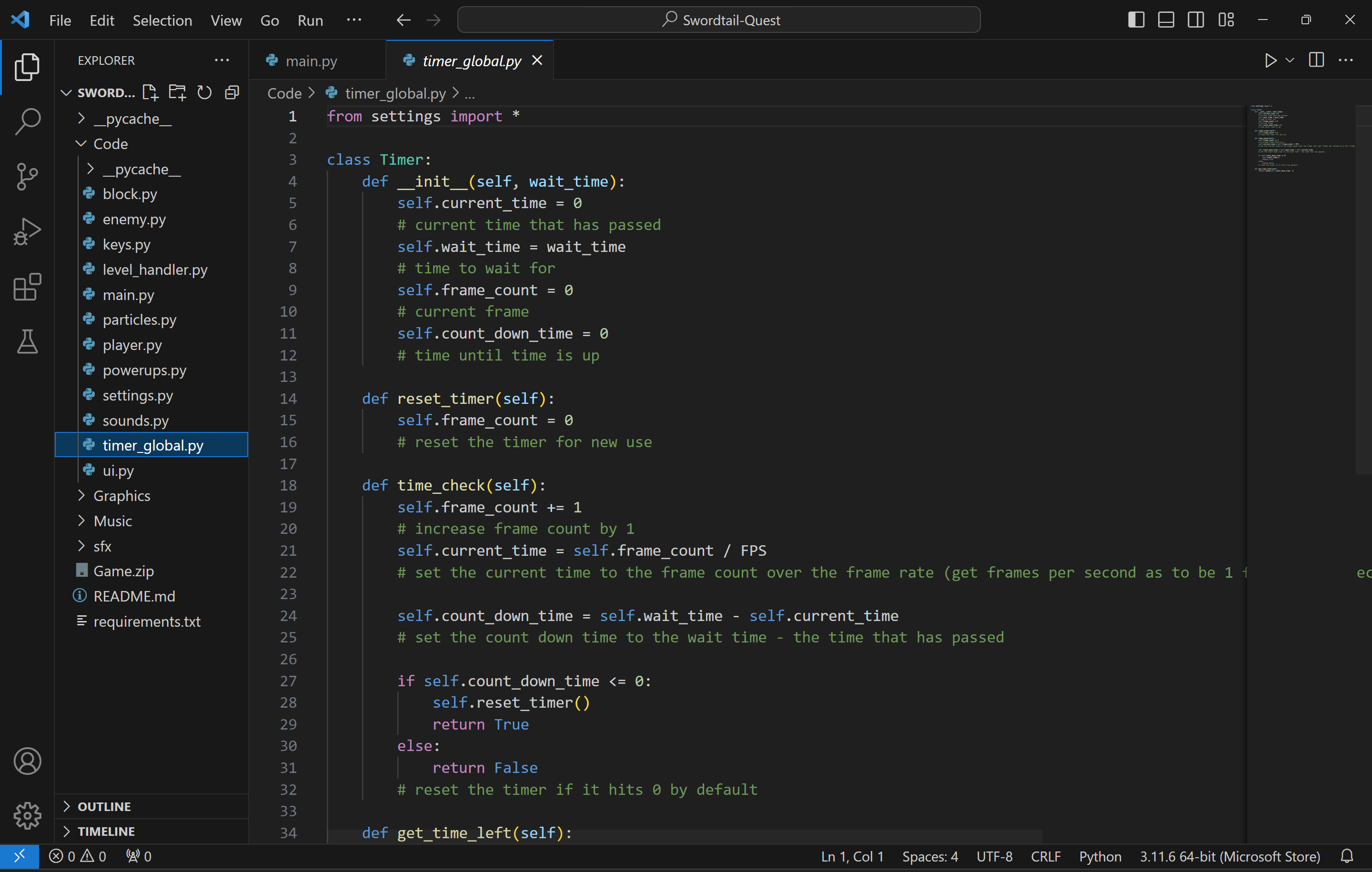1372x872 pixels.
Task: Expand the Graphics folder
Action: (x=121, y=495)
